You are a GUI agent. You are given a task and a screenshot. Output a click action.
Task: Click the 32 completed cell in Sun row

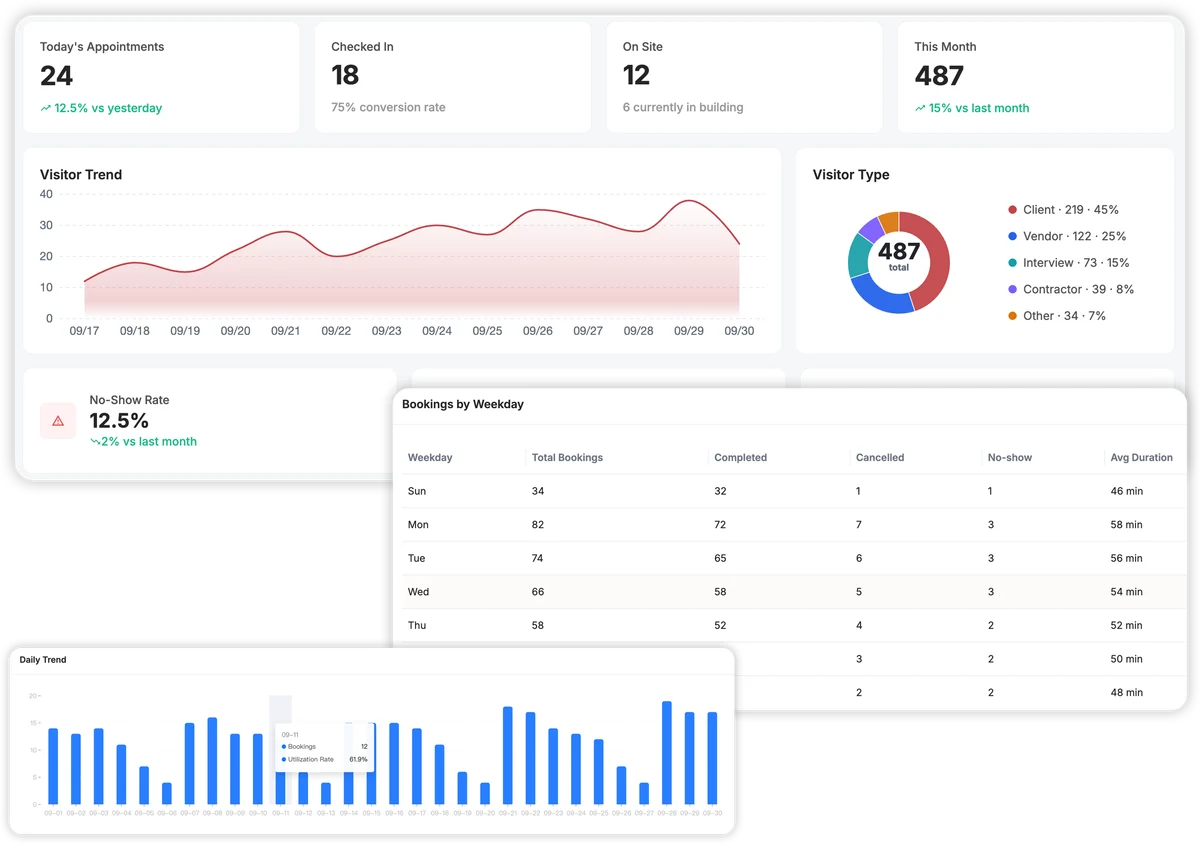tap(720, 491)
